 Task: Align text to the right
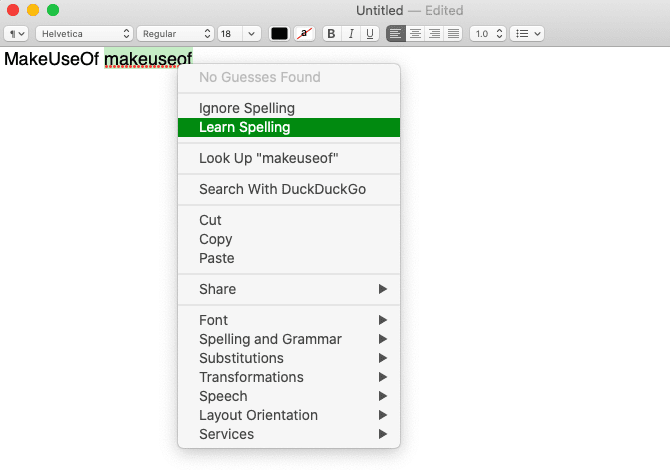point(434,34)
